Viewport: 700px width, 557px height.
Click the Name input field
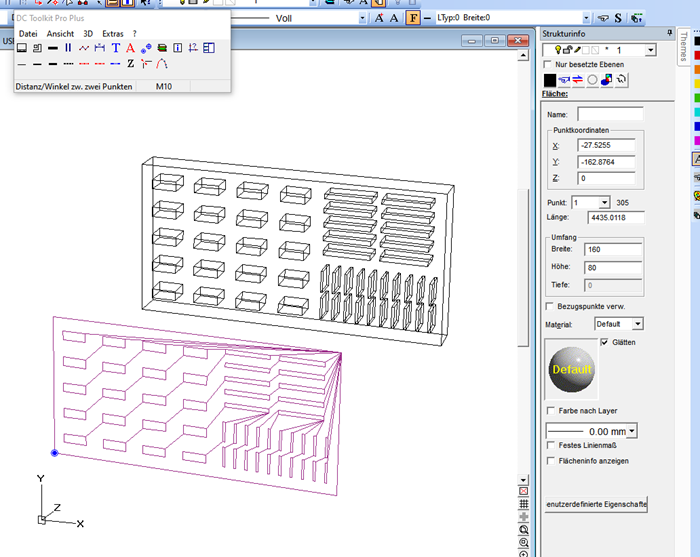coord(610,114)
